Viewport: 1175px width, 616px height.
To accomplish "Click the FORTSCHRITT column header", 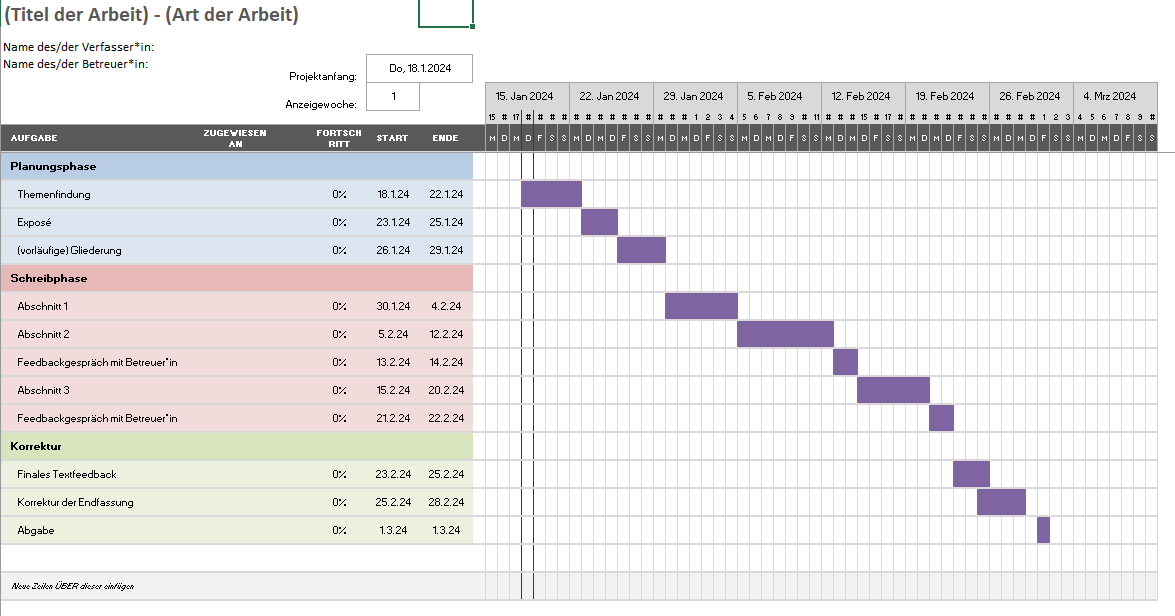I will click(339, 138).
